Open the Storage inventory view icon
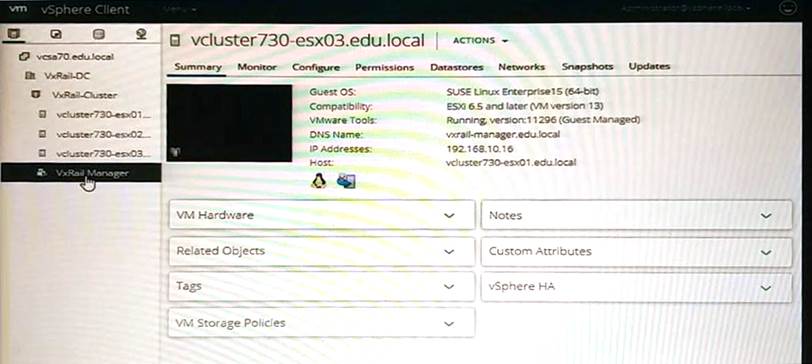 click(98, 34)
